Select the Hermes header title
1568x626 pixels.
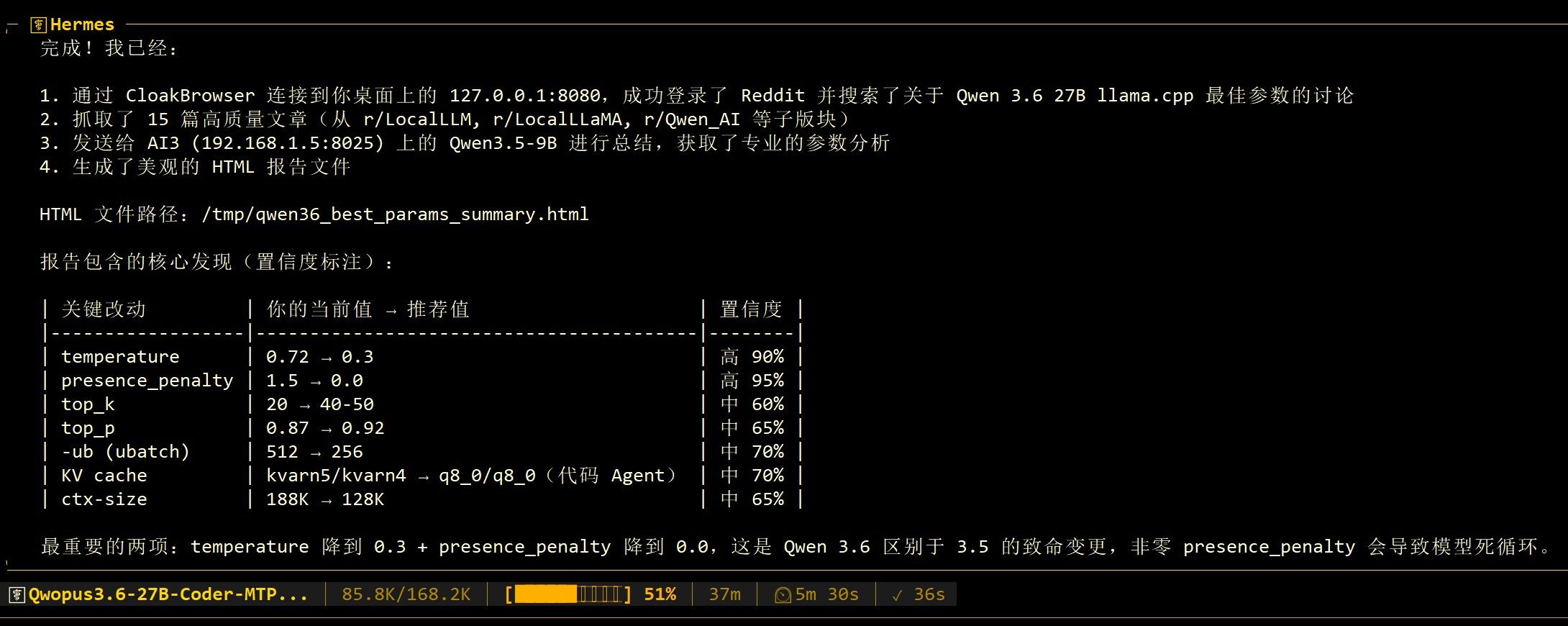82,24
